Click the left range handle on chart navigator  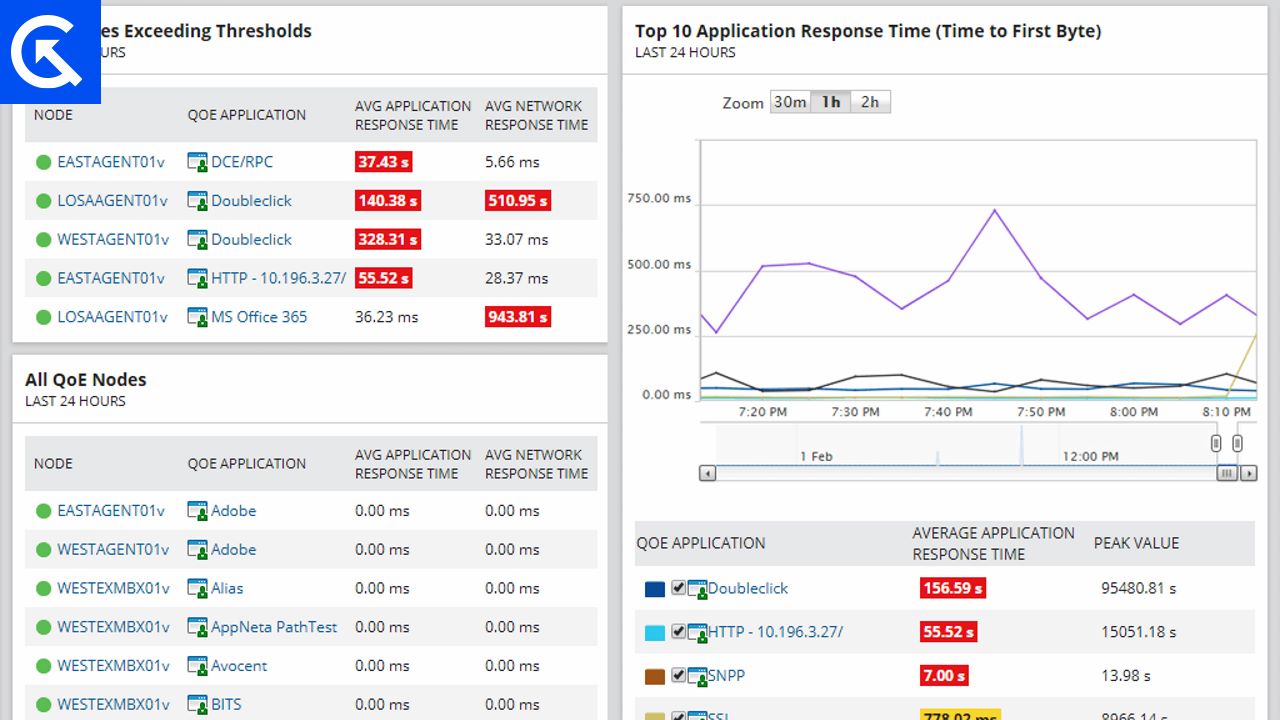1216,443
